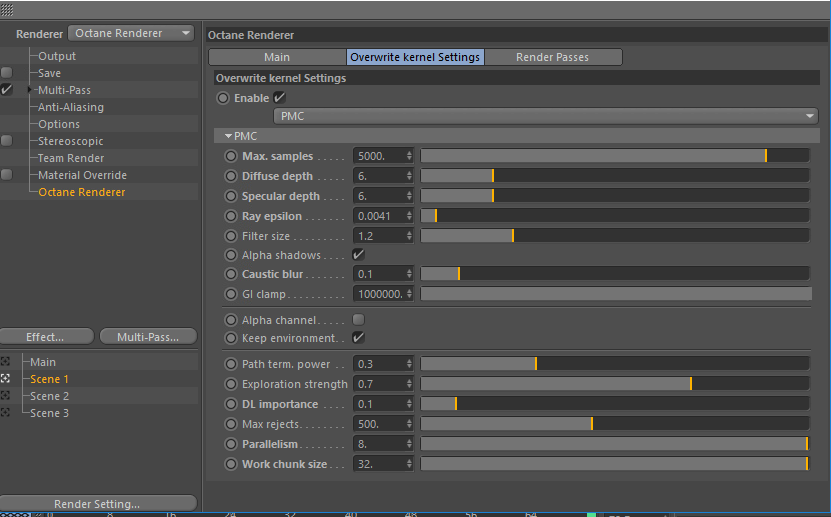
Task: Click the animation dot next to Ray epsilon
Action: click(x=231, y=216)
